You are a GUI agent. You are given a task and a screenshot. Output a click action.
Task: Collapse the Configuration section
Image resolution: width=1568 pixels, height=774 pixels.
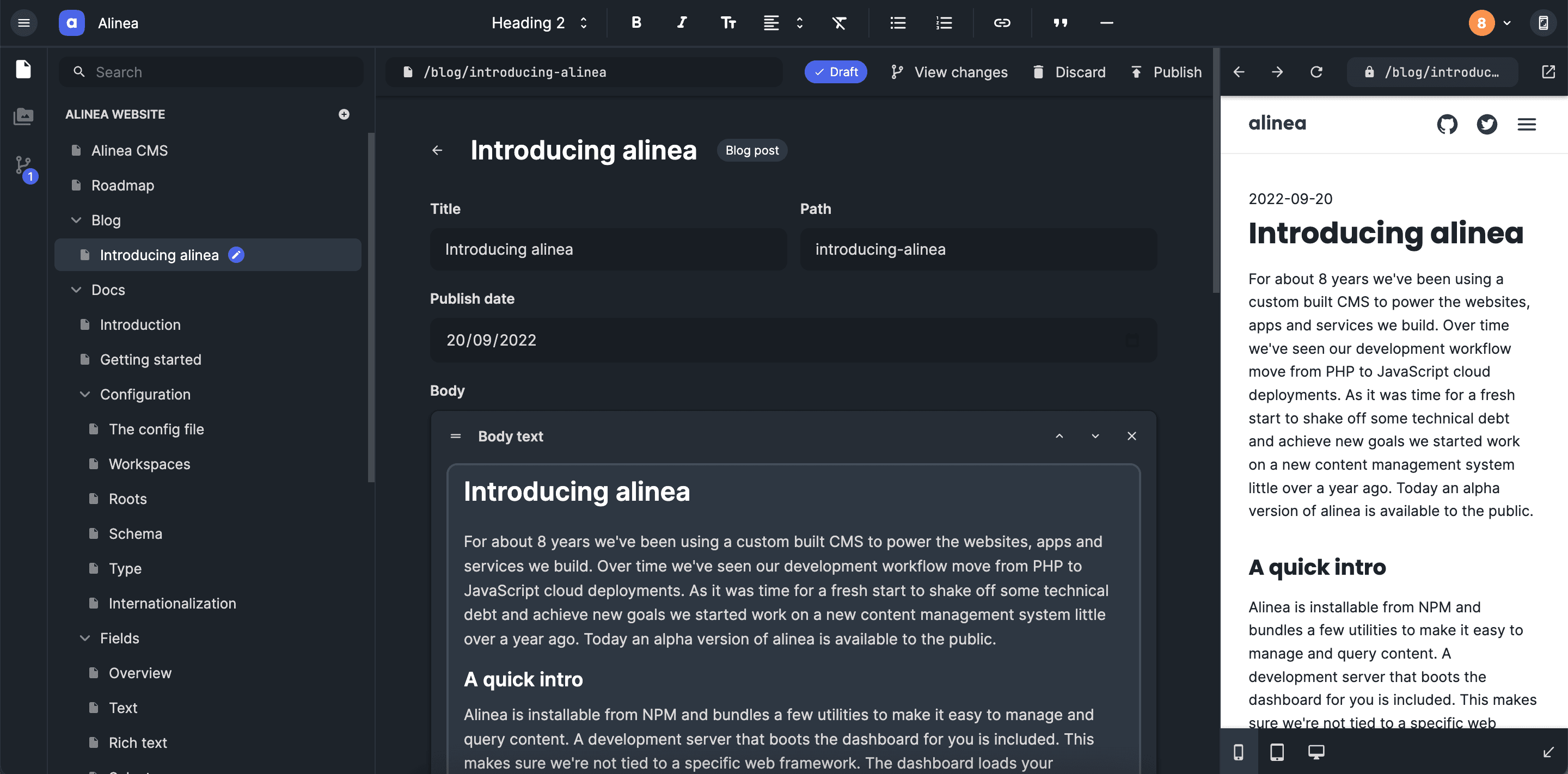(85, 394)
